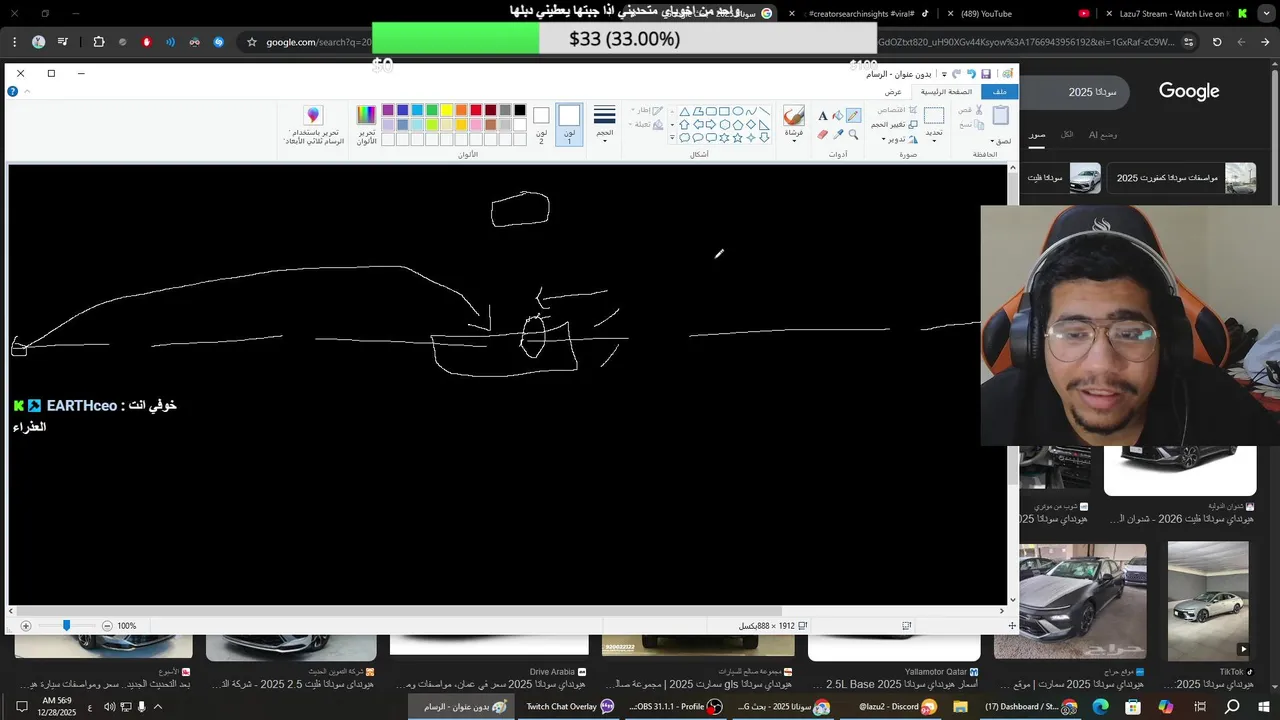This screenshot has width=1280, height=720.
Task: Expand the shapes gallery more arrow
Action: point(672,138)
